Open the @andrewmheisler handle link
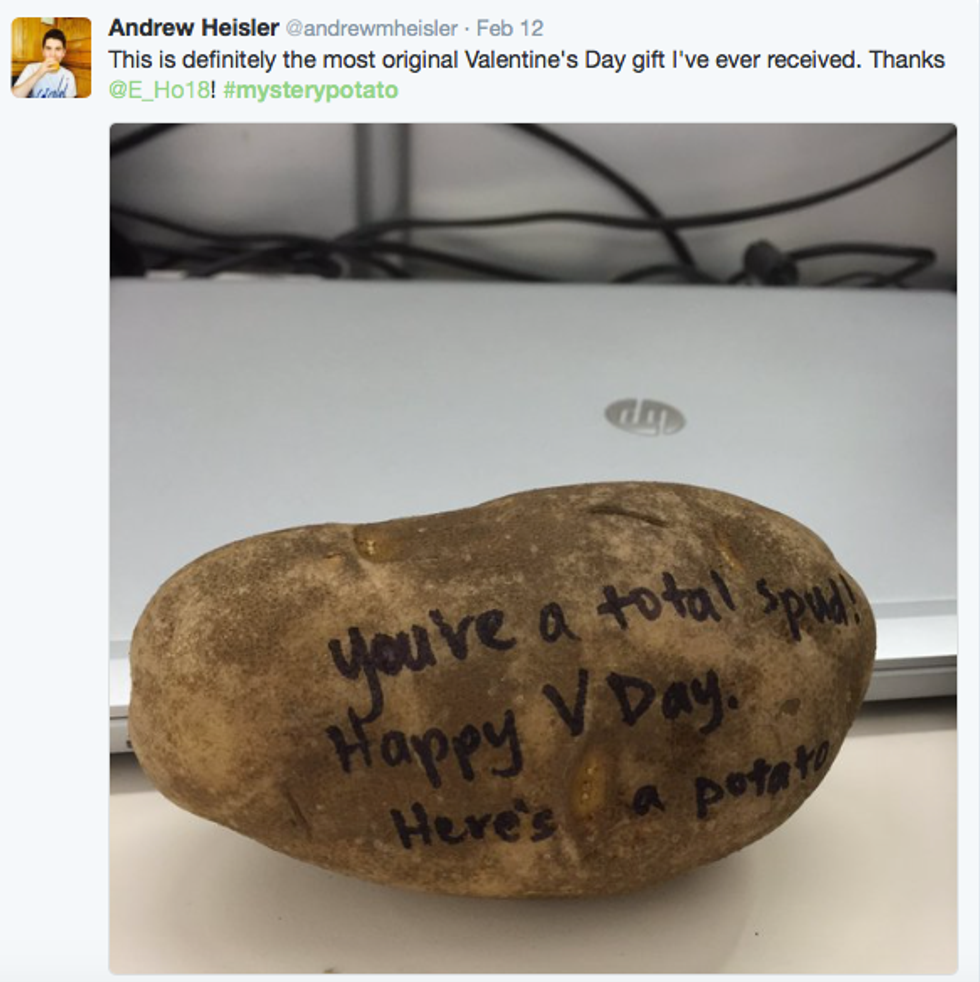The image size is (980, 982). tap(372, 28)
